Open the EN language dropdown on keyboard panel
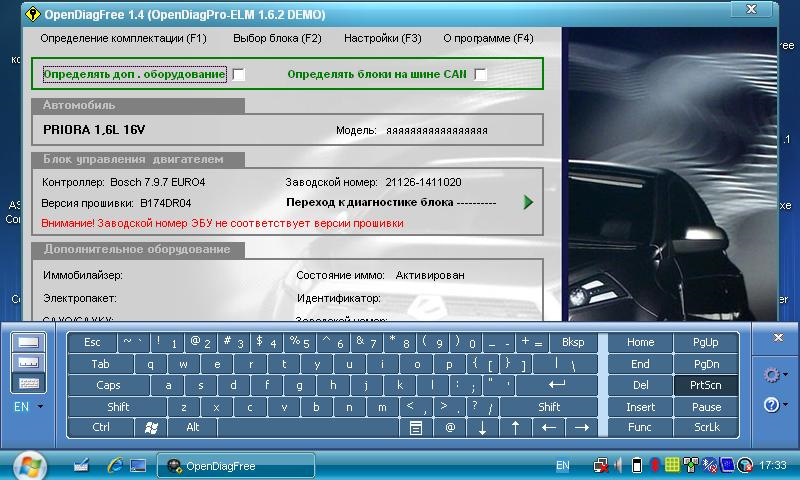The height and width of the screenshot is (480, 800). click(x=28, y=407)
